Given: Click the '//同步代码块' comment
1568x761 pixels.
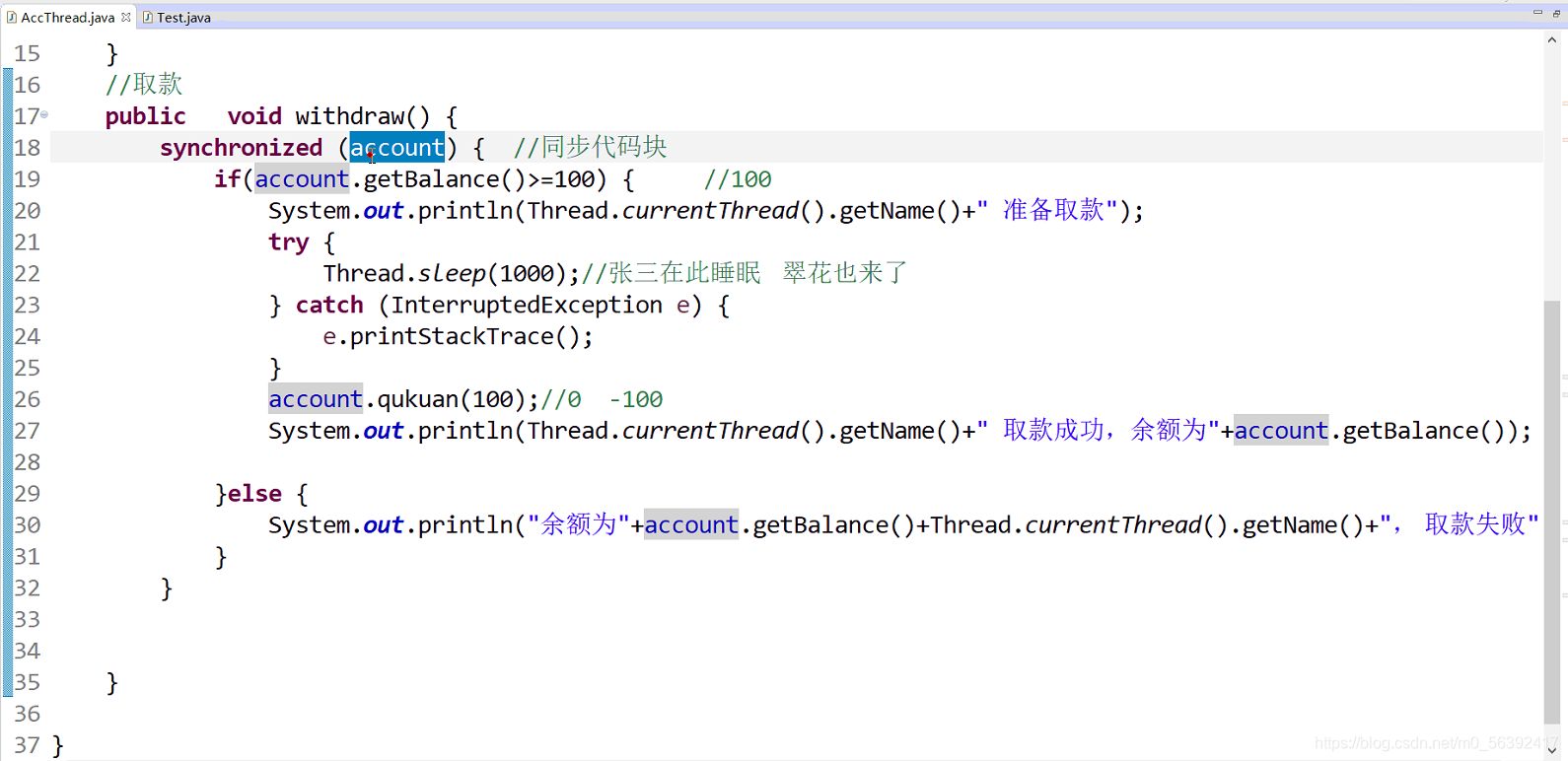Looking at the screenshot, I should [590, 148].
